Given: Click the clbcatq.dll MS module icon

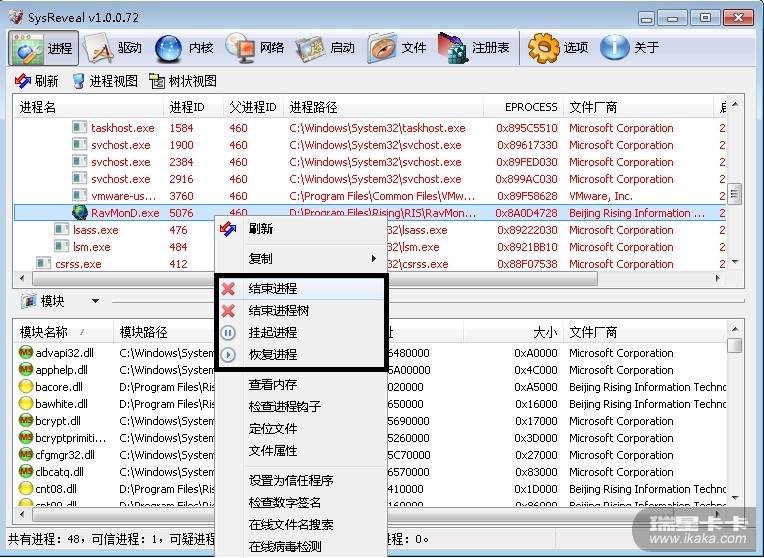Looking at the screenshot, I should [25, 471].
